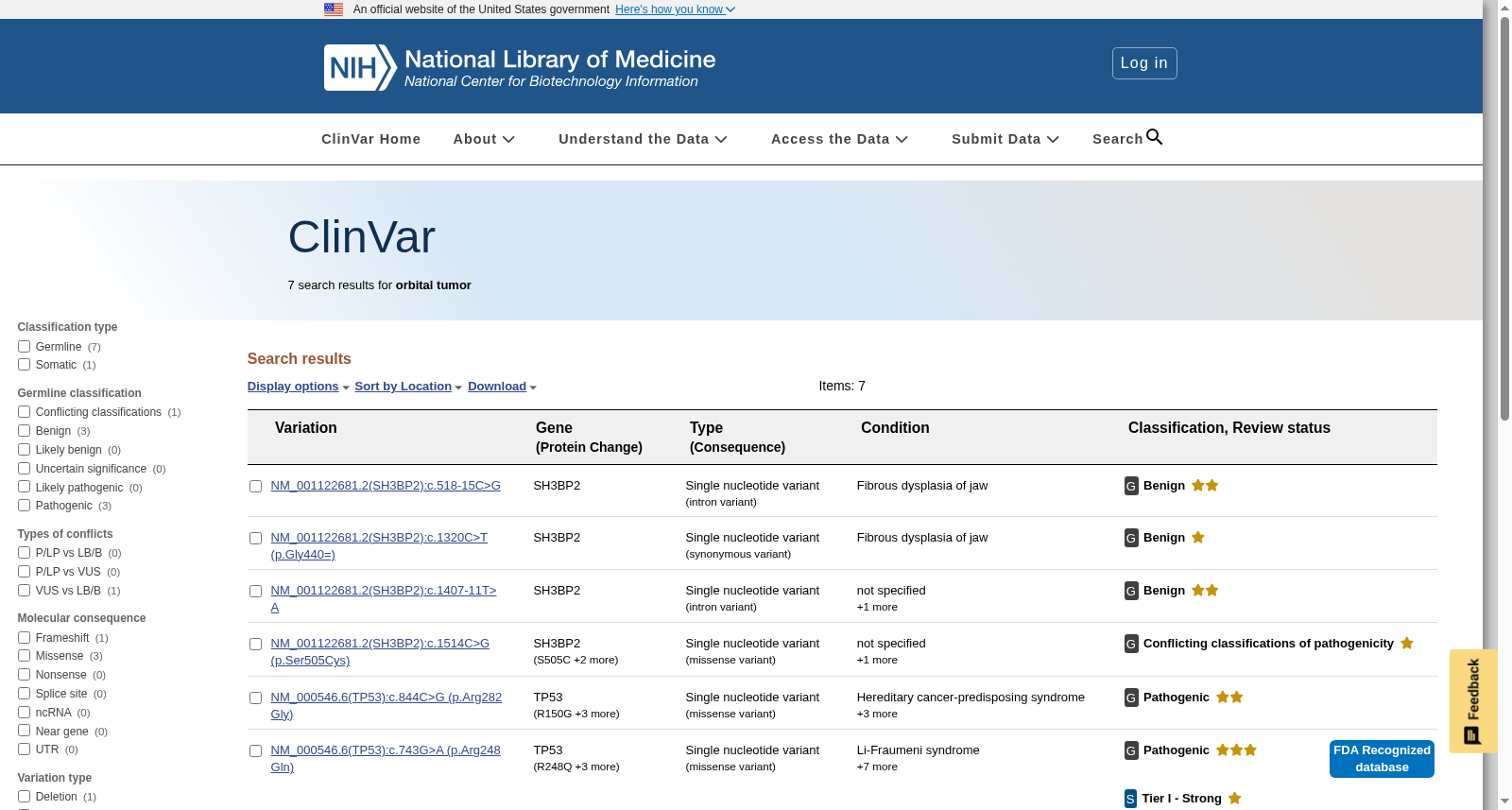Open the Sort by Location dropdown
1512x810 pixels.
tap(408, 387)
